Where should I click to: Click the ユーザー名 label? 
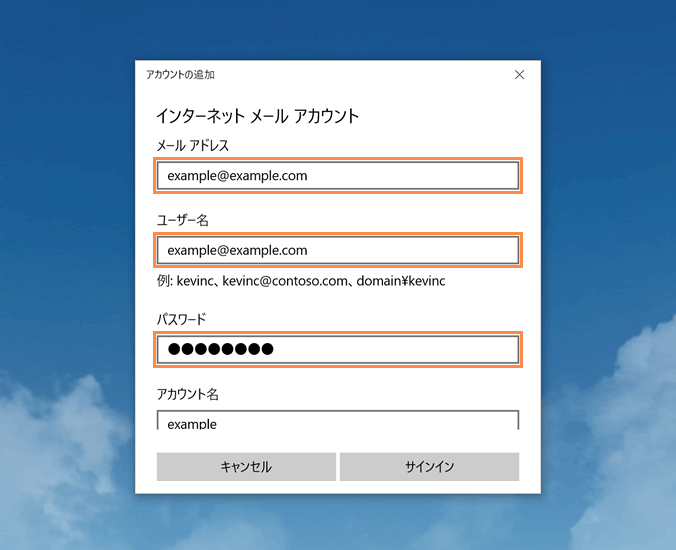pyautogui.click(x=182, y=220)
